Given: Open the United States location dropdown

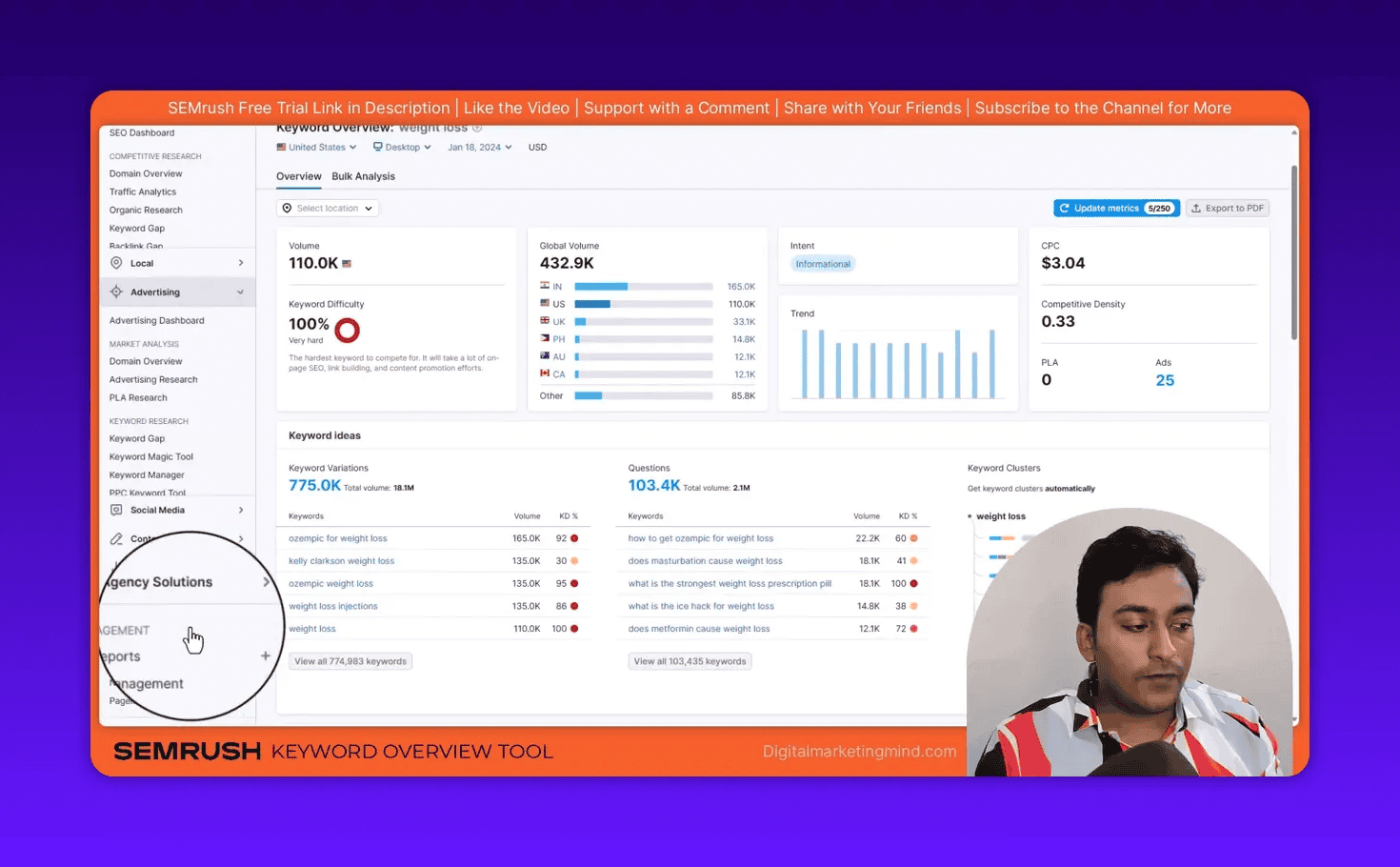Looking at the screenshot, I should coord(316,147).
